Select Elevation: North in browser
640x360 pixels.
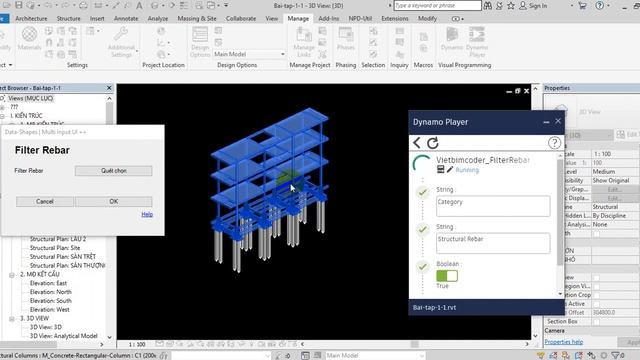click(x=51, y=292)
